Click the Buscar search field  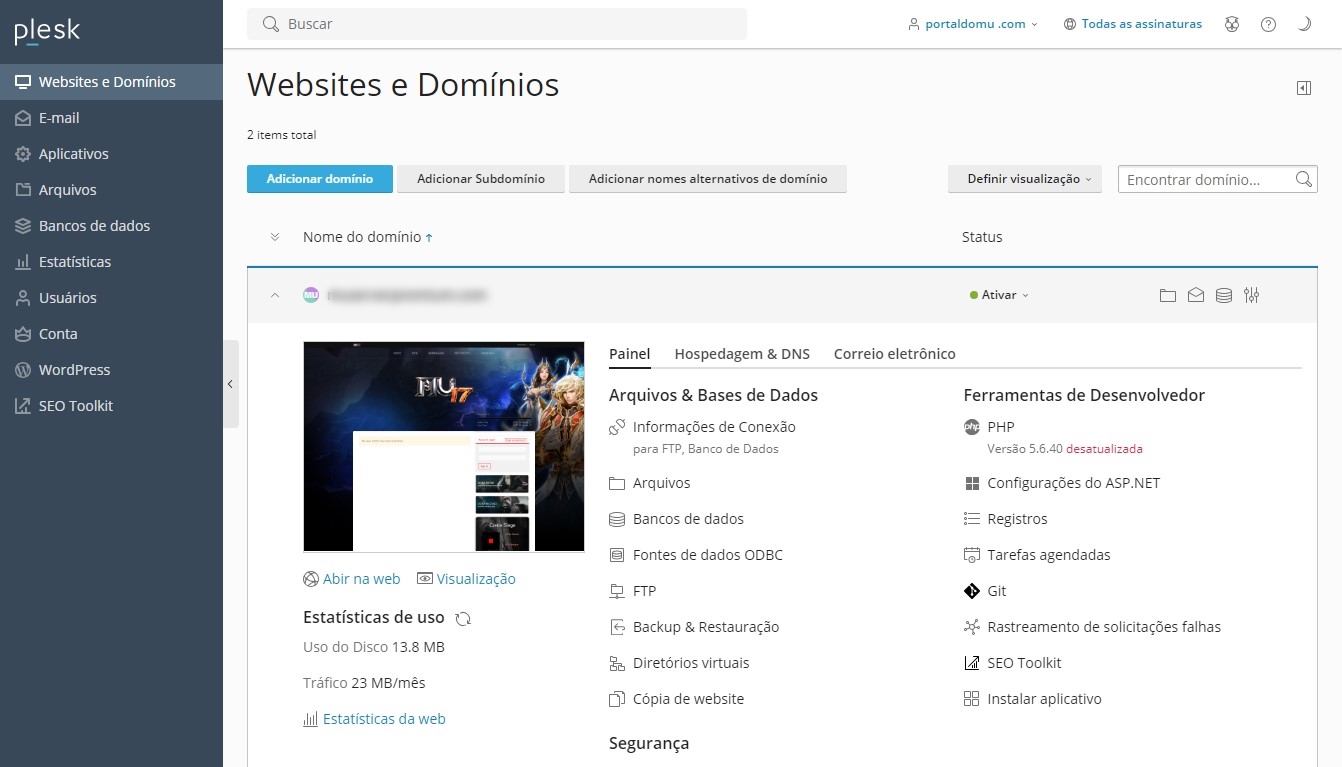[497, 24]
